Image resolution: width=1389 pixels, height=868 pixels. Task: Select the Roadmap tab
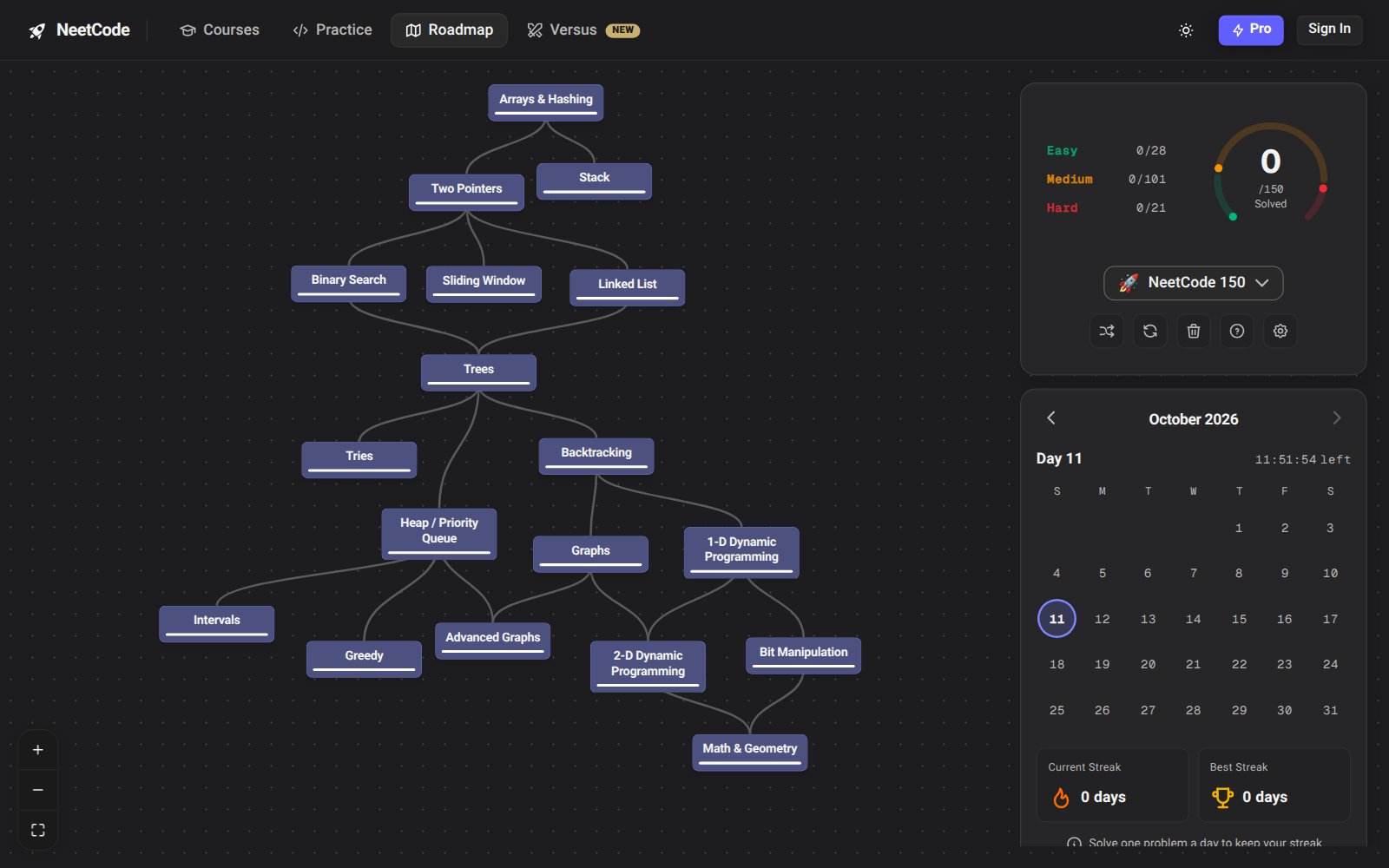450,30
